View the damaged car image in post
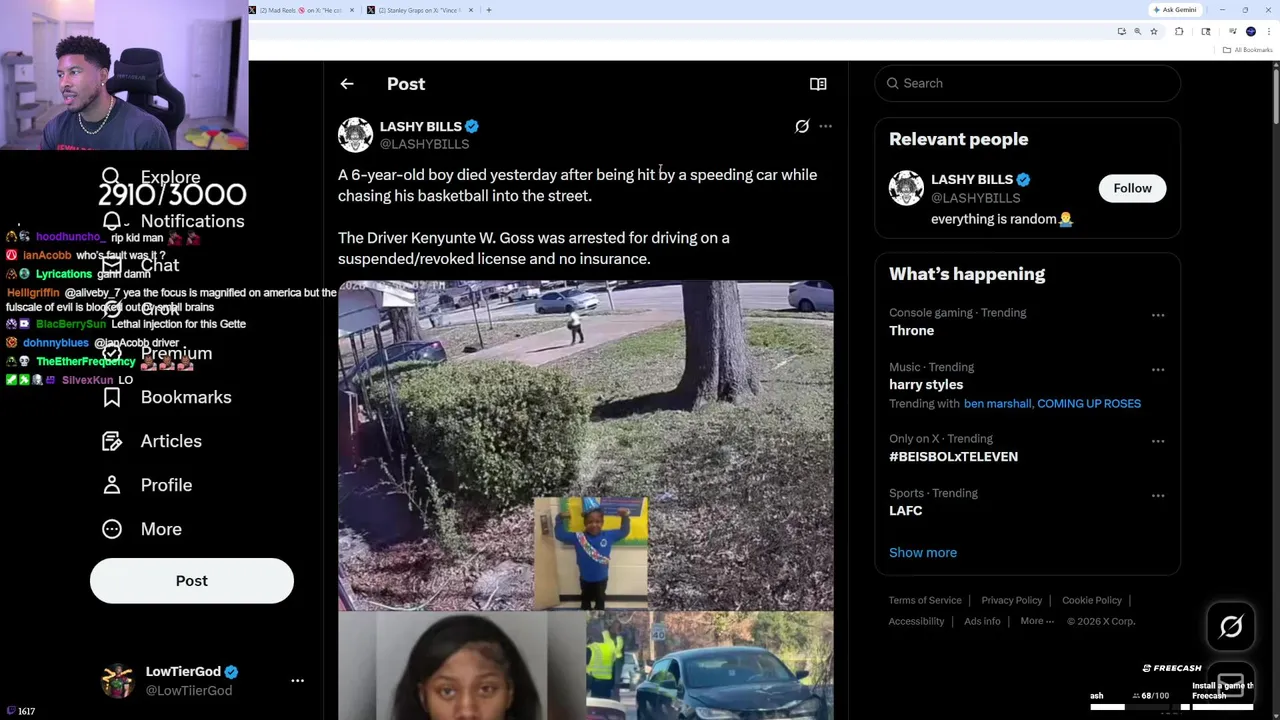1280x720 pixels. pyautogui.click(x=710, y=666)
